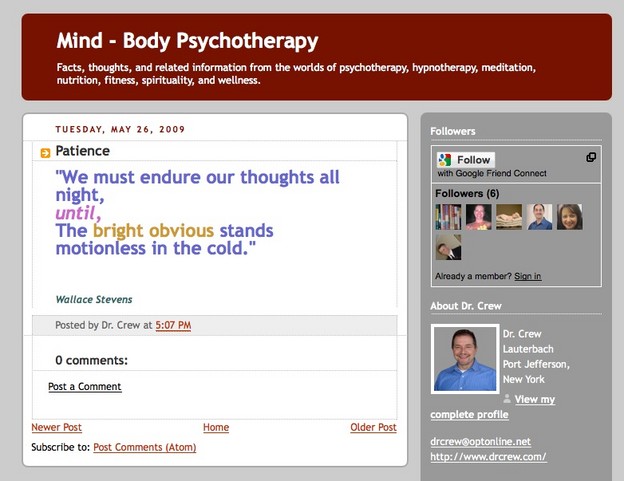Screen dimensions: 624x481
Task: Click the 0 comments: heading
Action: pos(92,360)
